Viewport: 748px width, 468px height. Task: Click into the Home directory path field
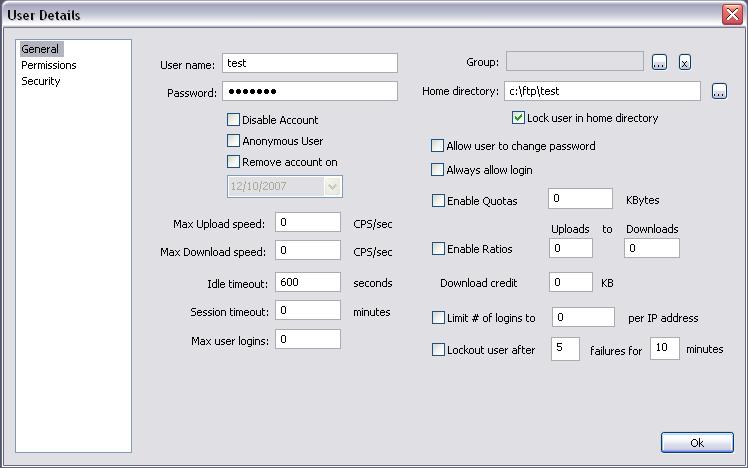(x=601, y=92)
